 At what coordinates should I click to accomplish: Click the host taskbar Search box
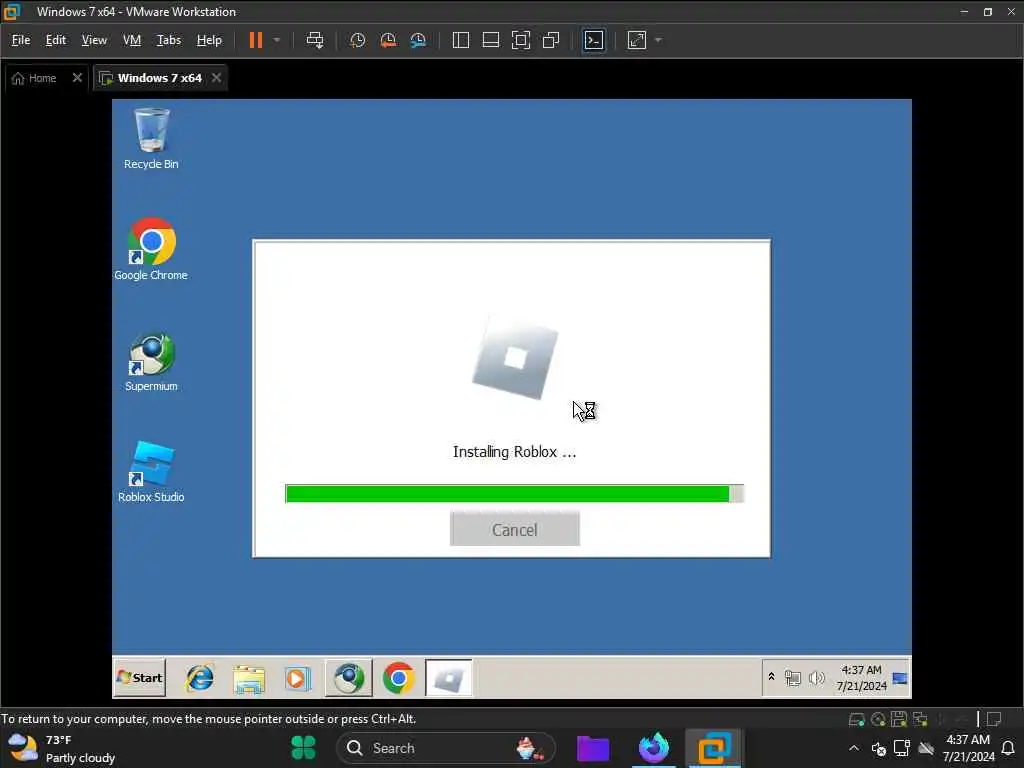point(446,748)
